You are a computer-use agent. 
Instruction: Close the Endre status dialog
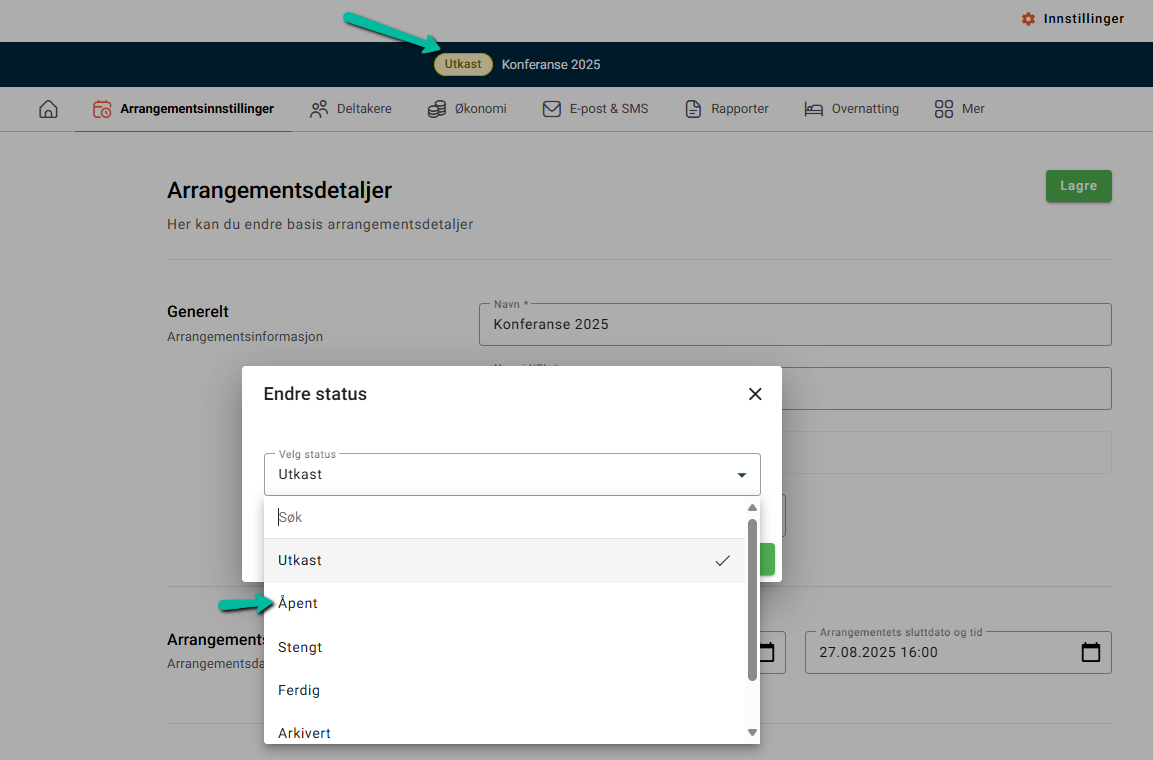[x=755, y=394]
